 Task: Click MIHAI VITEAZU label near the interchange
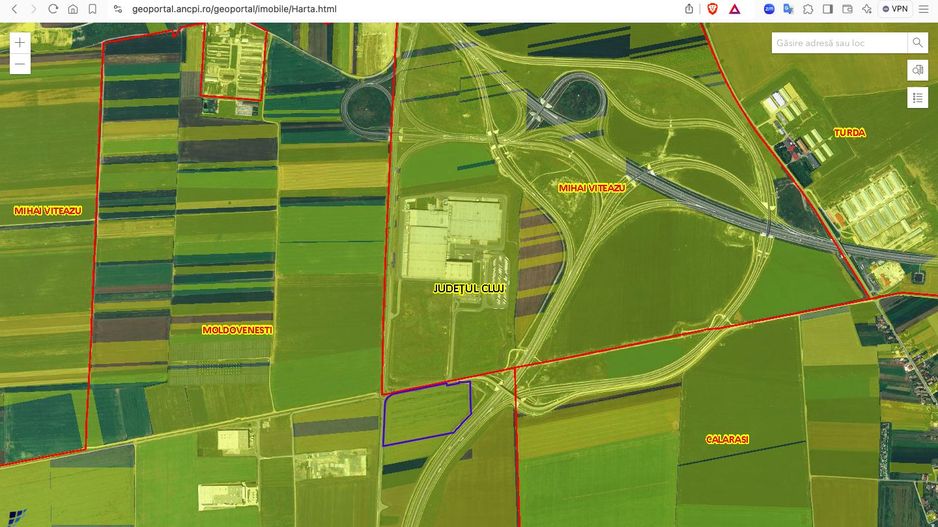coord(592,188)
